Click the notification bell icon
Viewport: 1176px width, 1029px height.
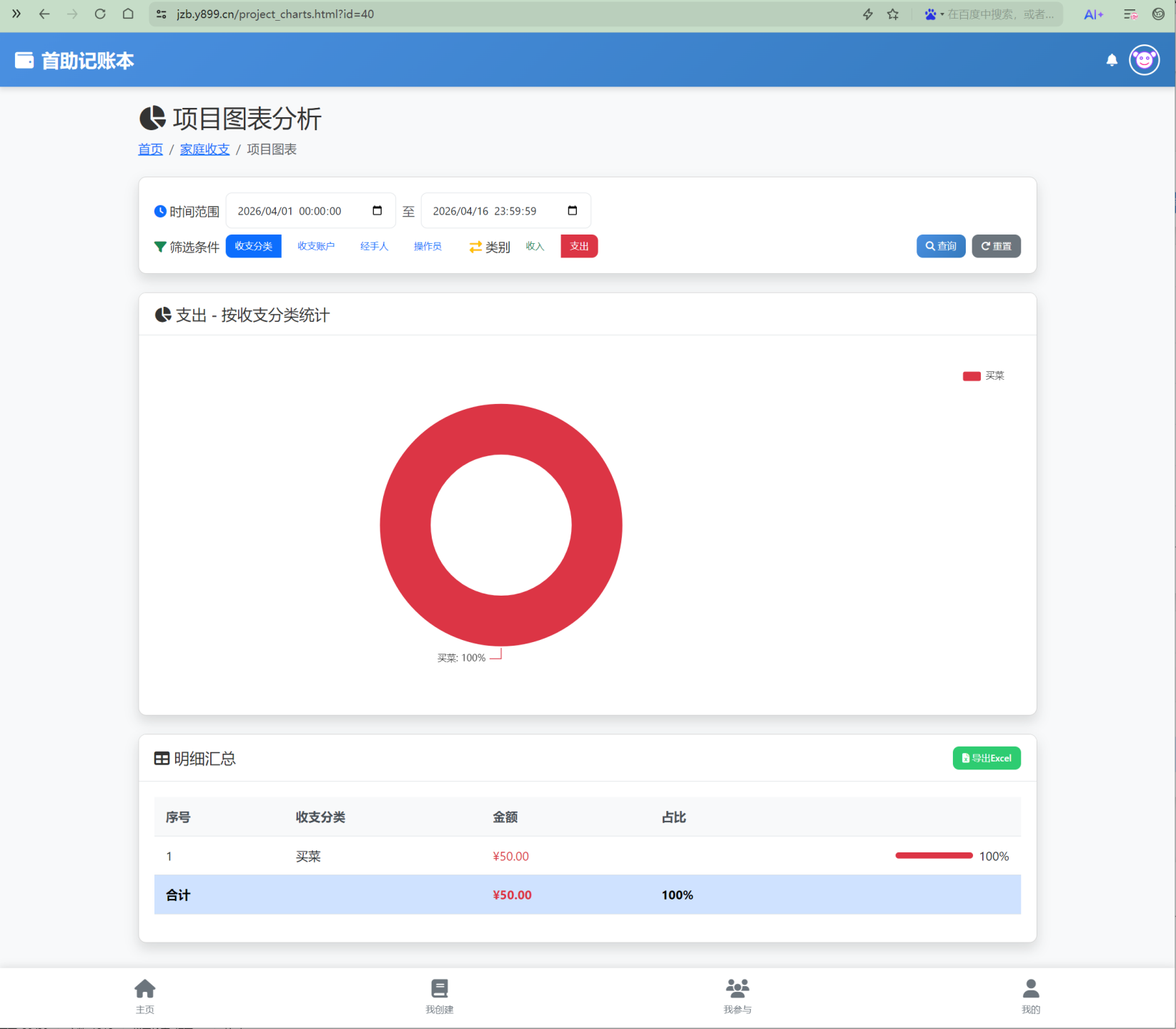[1112, 60]
